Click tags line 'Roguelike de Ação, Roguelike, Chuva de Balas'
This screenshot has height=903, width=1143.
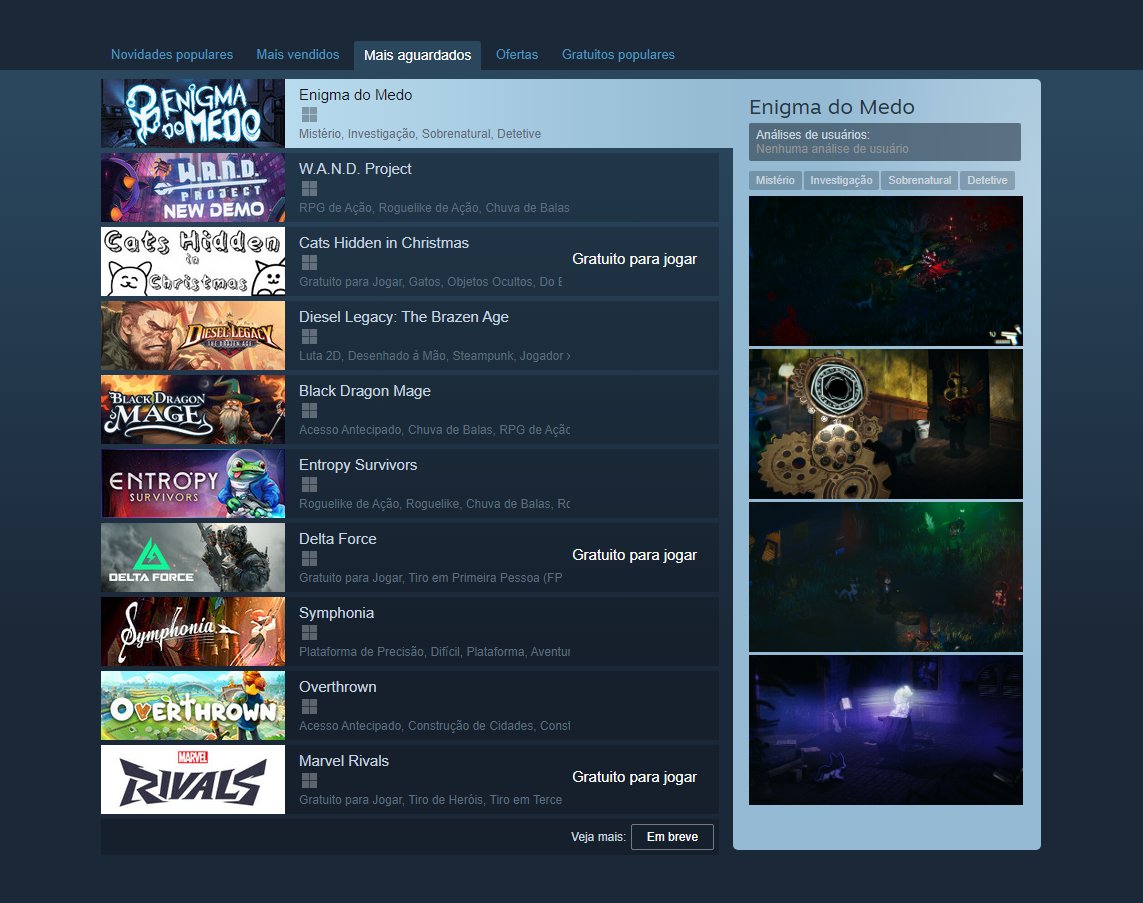click(x=434, y=504)
